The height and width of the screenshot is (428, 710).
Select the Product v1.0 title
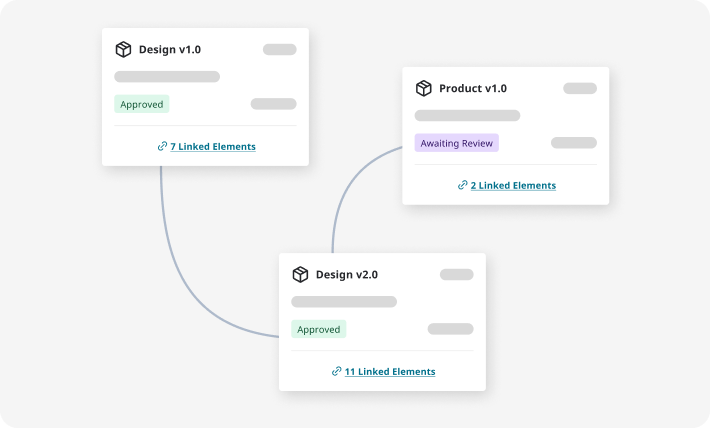point(473,88)
